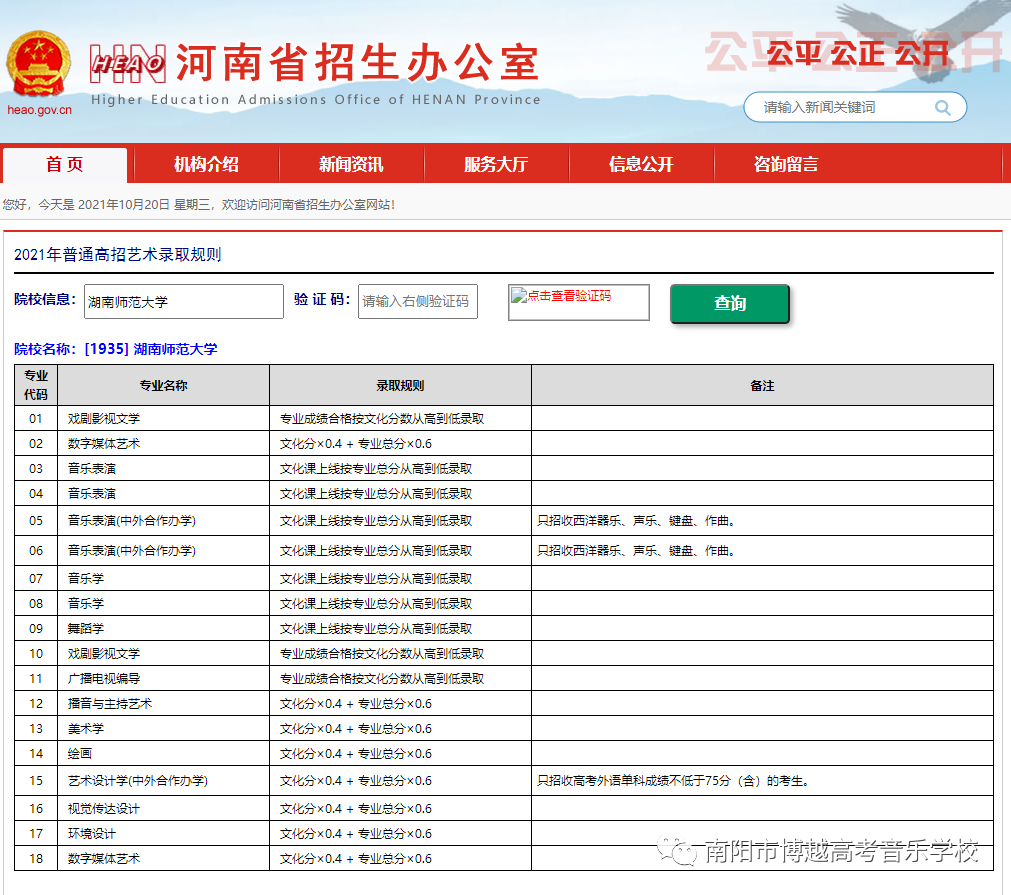Click the 备注 column header

[x=762, y=385]
